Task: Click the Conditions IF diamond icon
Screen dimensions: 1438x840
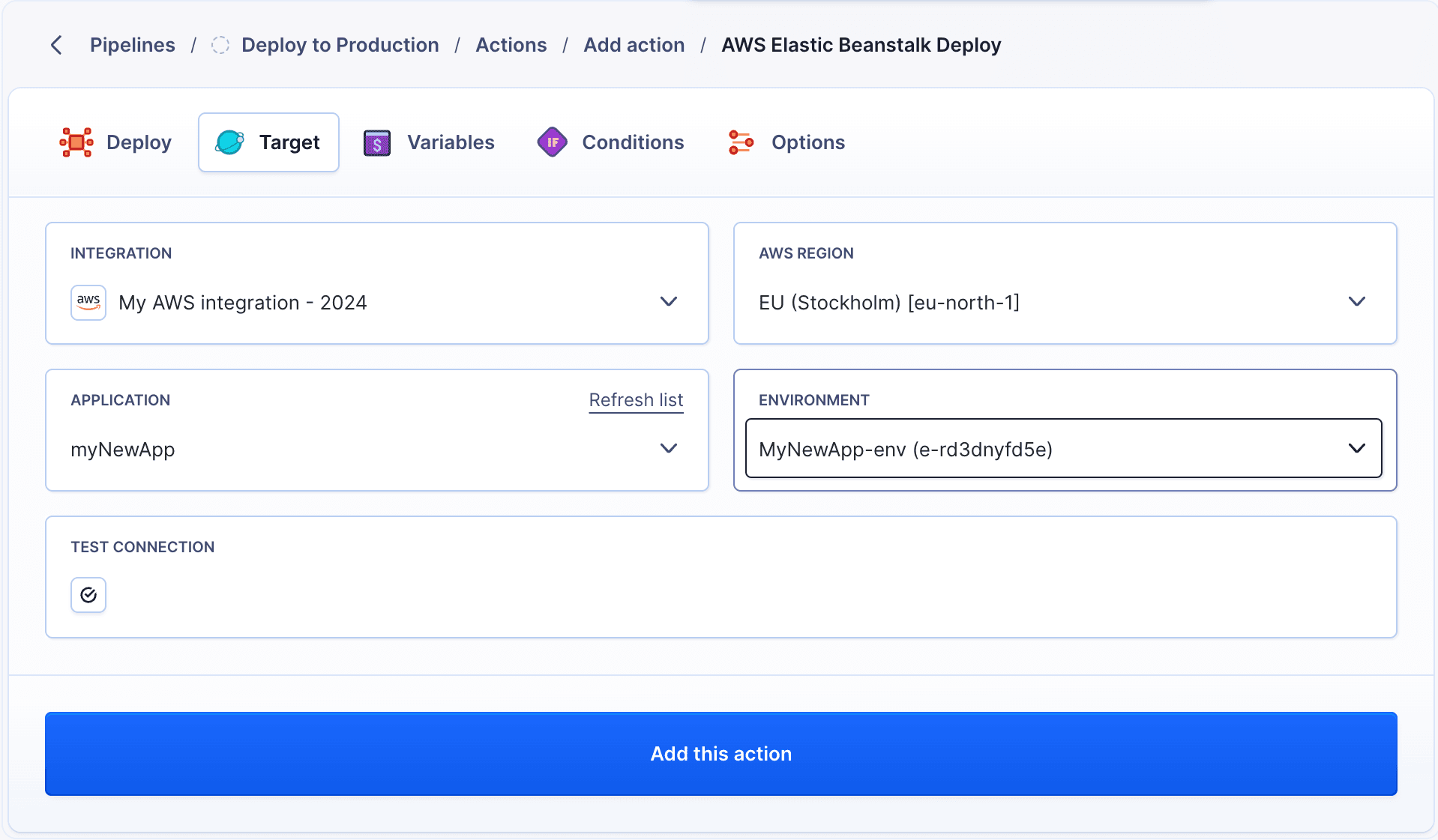Action: click(553, 142)
